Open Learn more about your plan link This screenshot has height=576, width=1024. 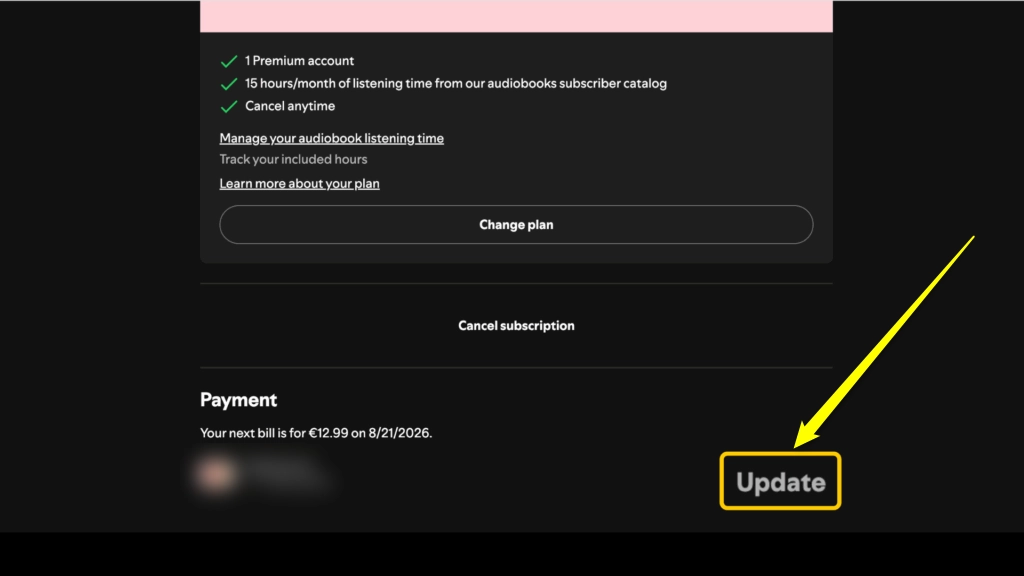[x=299, y=184]
